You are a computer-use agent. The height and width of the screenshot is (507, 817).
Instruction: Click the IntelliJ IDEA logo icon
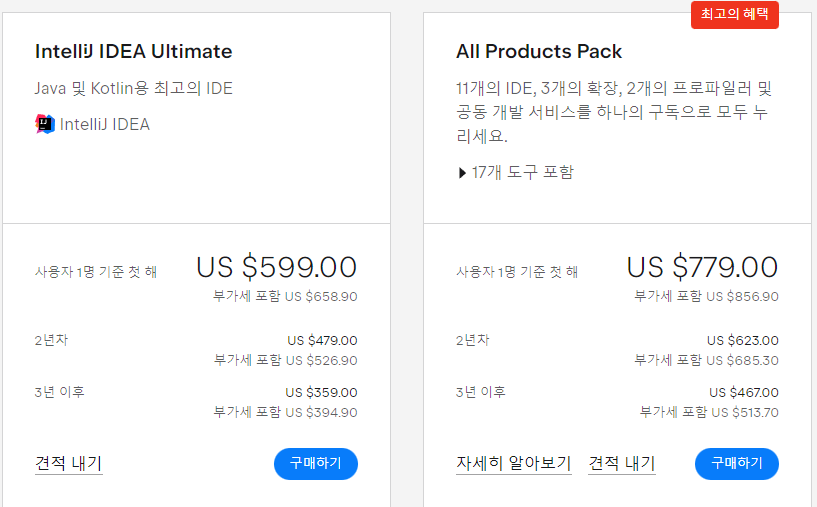[44, 124]
